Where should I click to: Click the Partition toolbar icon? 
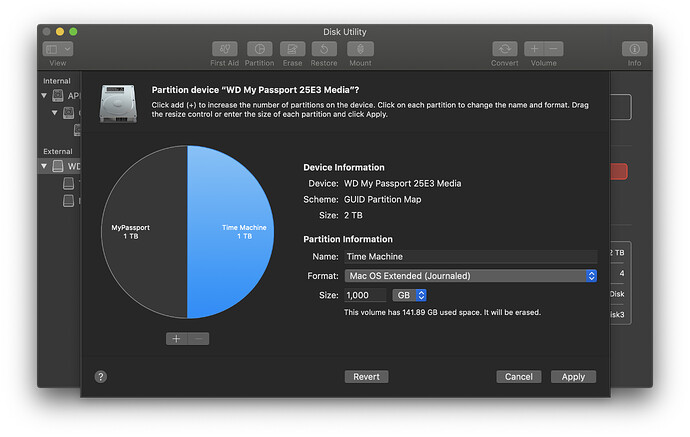tap(259, 49)
